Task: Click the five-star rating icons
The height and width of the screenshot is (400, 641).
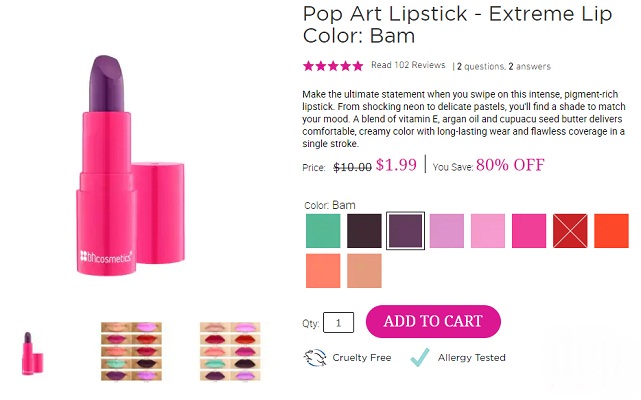Action: 333,66
